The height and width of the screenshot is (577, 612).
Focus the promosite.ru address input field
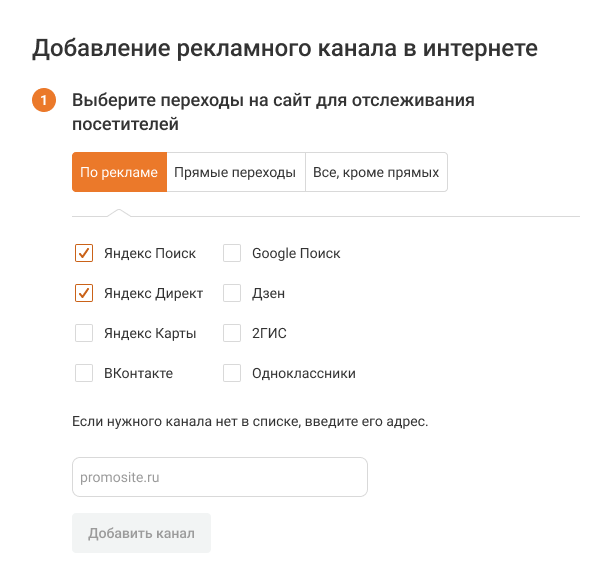click(220, 477)
